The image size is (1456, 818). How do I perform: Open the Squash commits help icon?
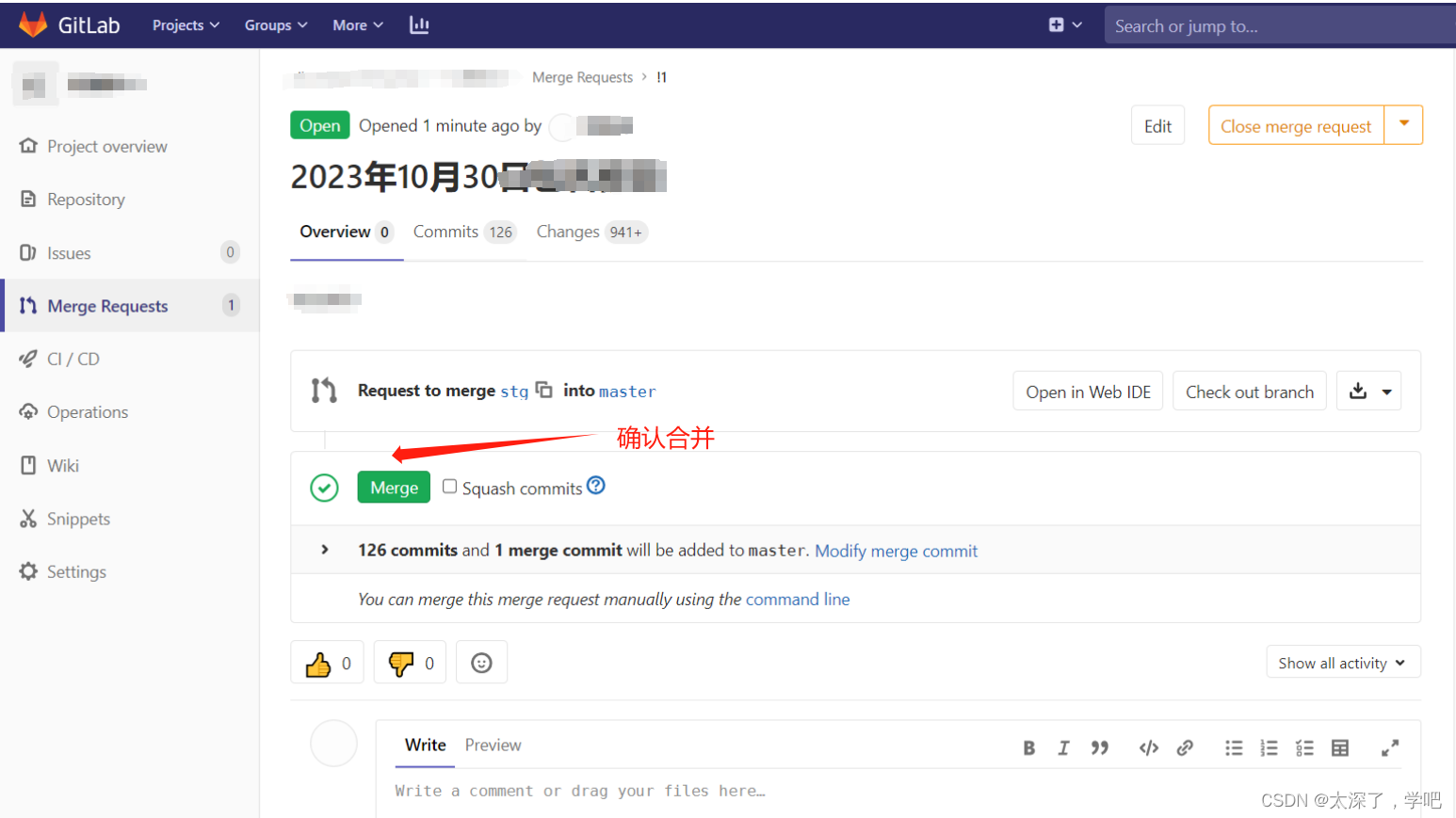596,484
